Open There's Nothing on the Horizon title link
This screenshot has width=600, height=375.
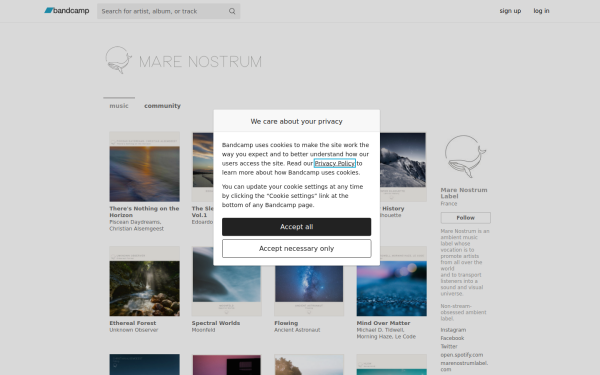click(x=144, y=212)
